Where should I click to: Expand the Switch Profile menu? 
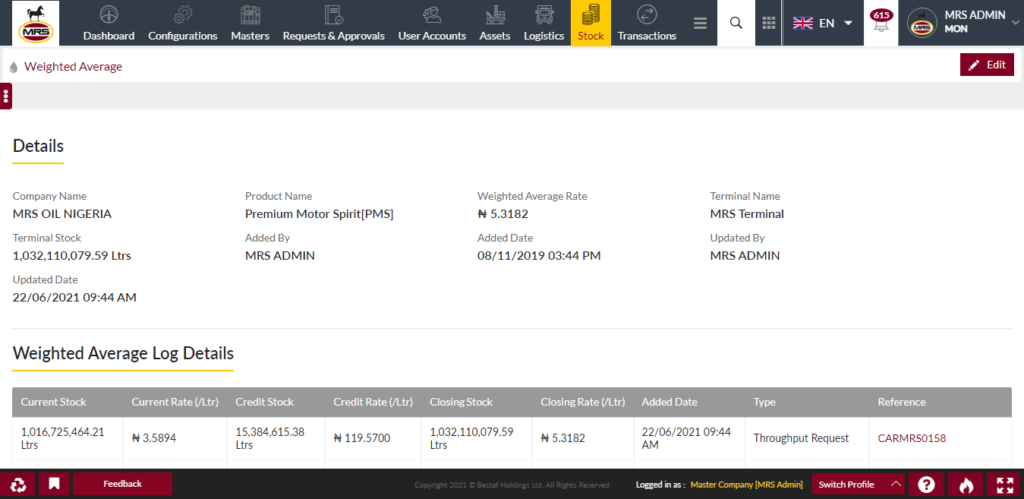[858, 484]
